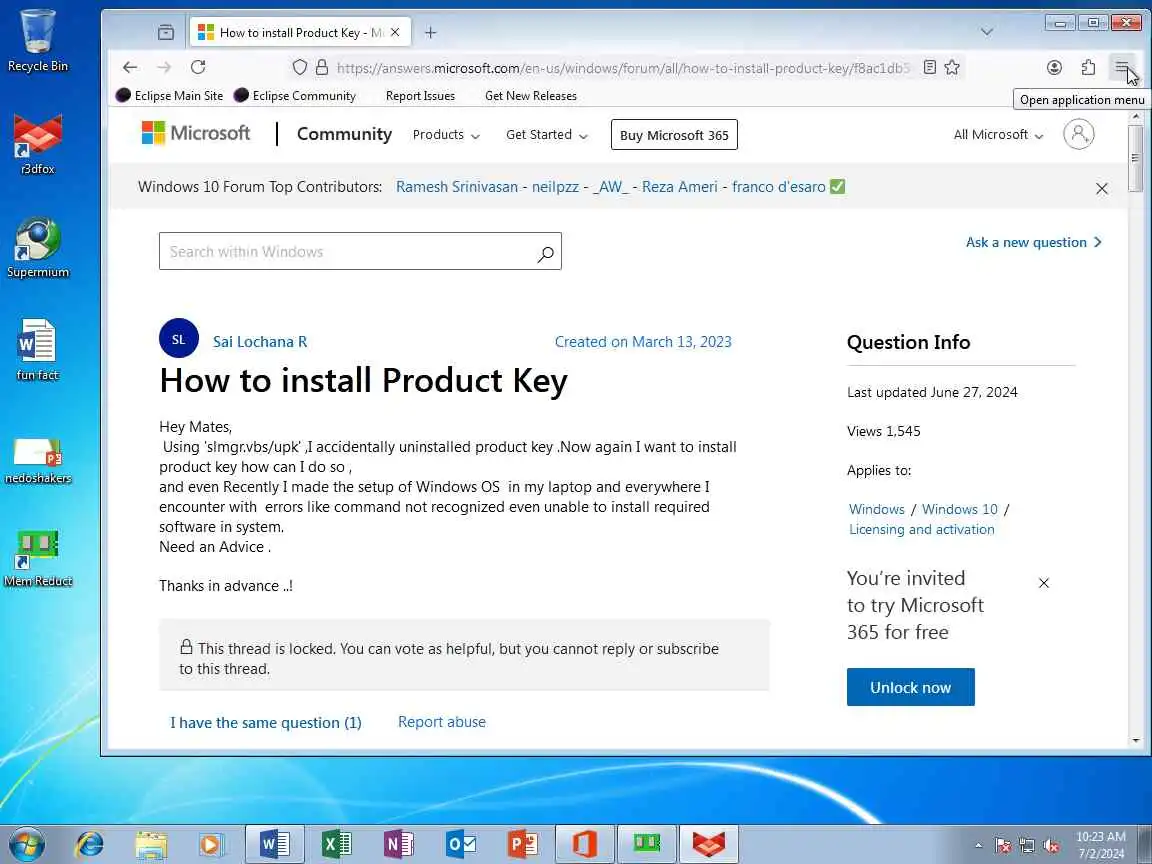
Task: Show site security padlock info
Action: coord(322,68)
